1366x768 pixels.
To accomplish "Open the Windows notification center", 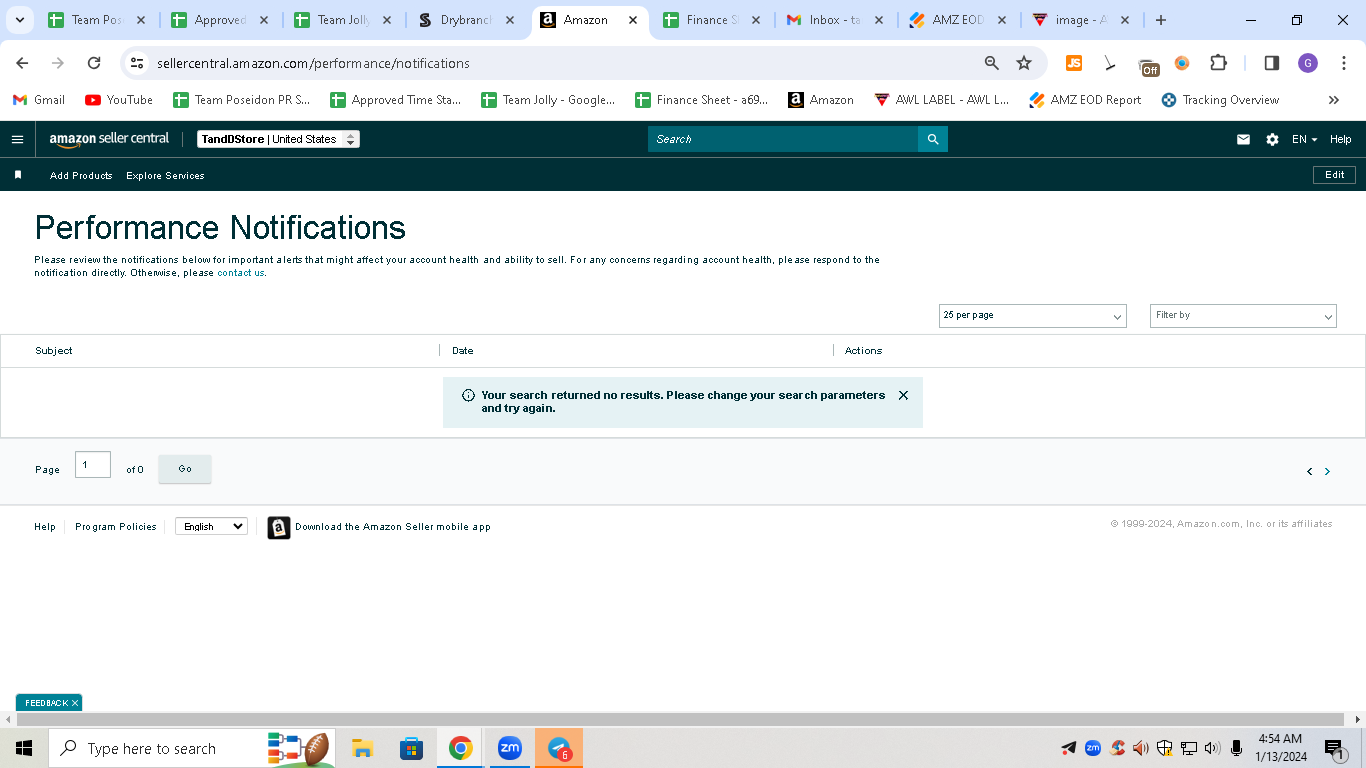I will point(1335,748).
